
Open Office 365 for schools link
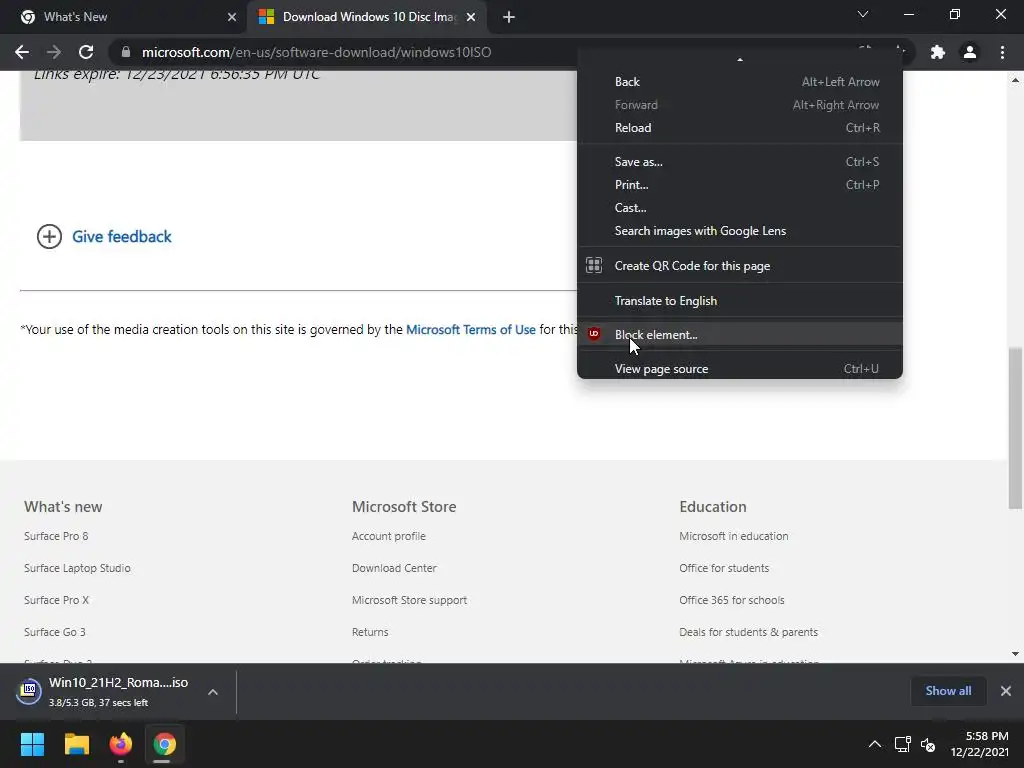pos(731,600)
